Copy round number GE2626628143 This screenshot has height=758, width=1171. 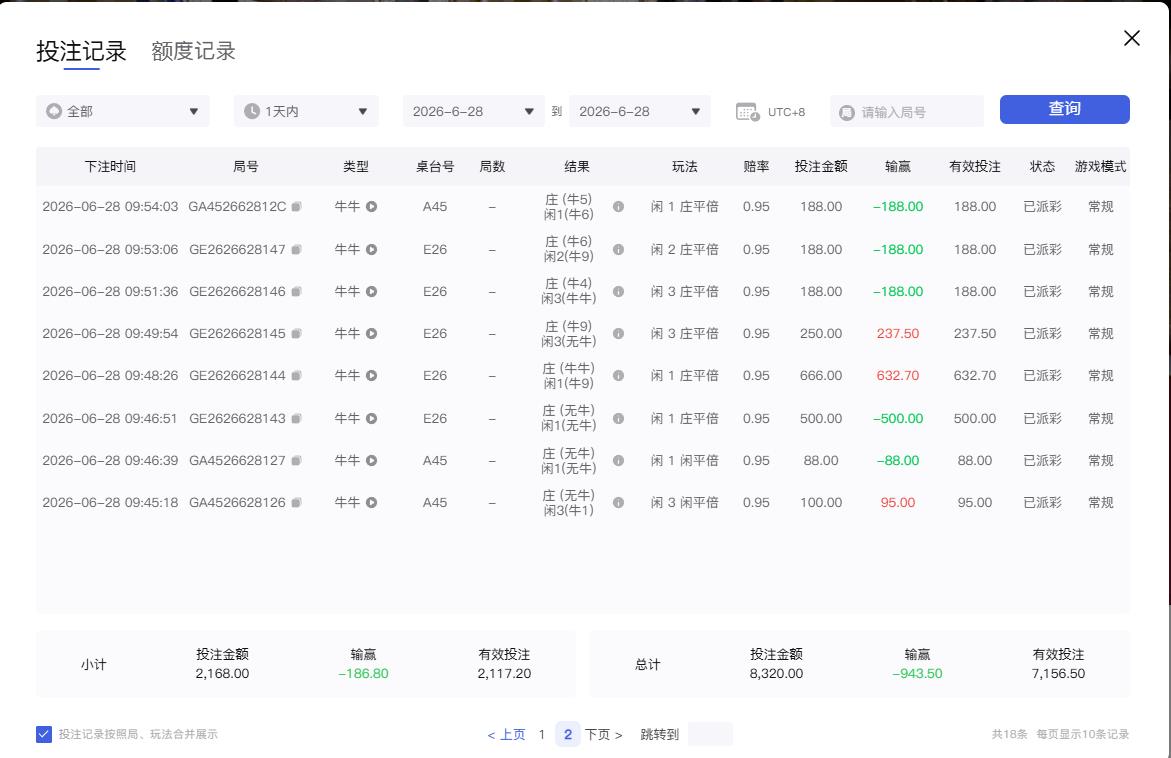tap(296, 419)
